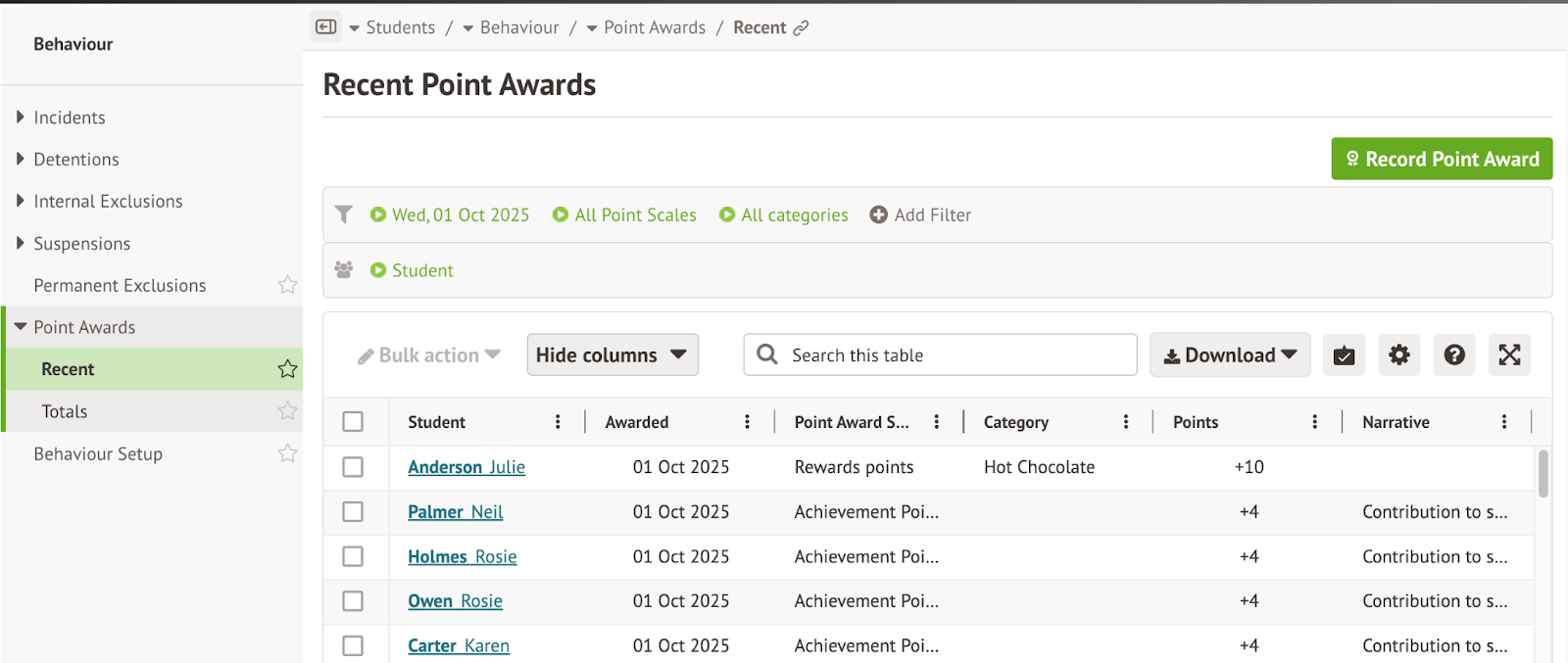
Task: Check the box for Holmes Rosie
Action: pos(353,556)
